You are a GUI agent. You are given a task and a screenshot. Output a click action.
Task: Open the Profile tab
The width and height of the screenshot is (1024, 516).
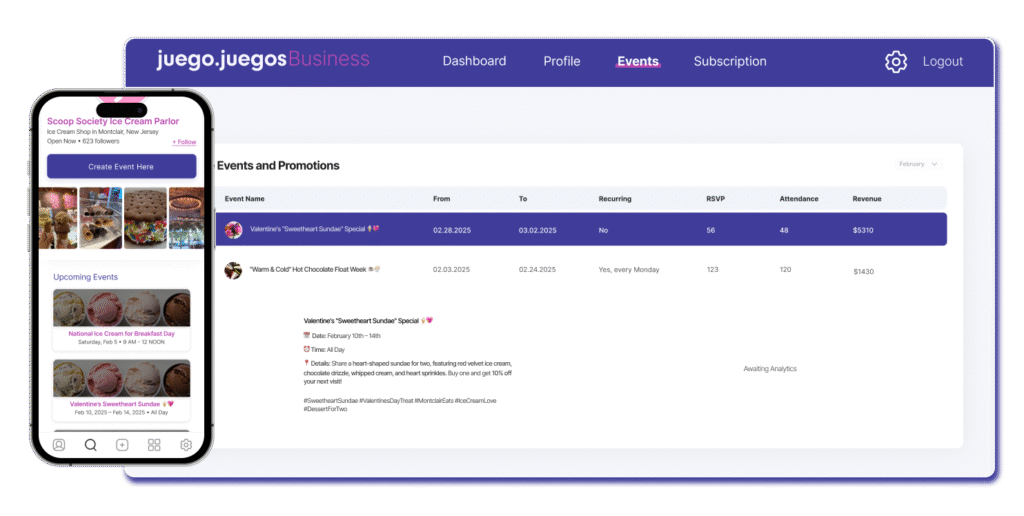(561, 61)
